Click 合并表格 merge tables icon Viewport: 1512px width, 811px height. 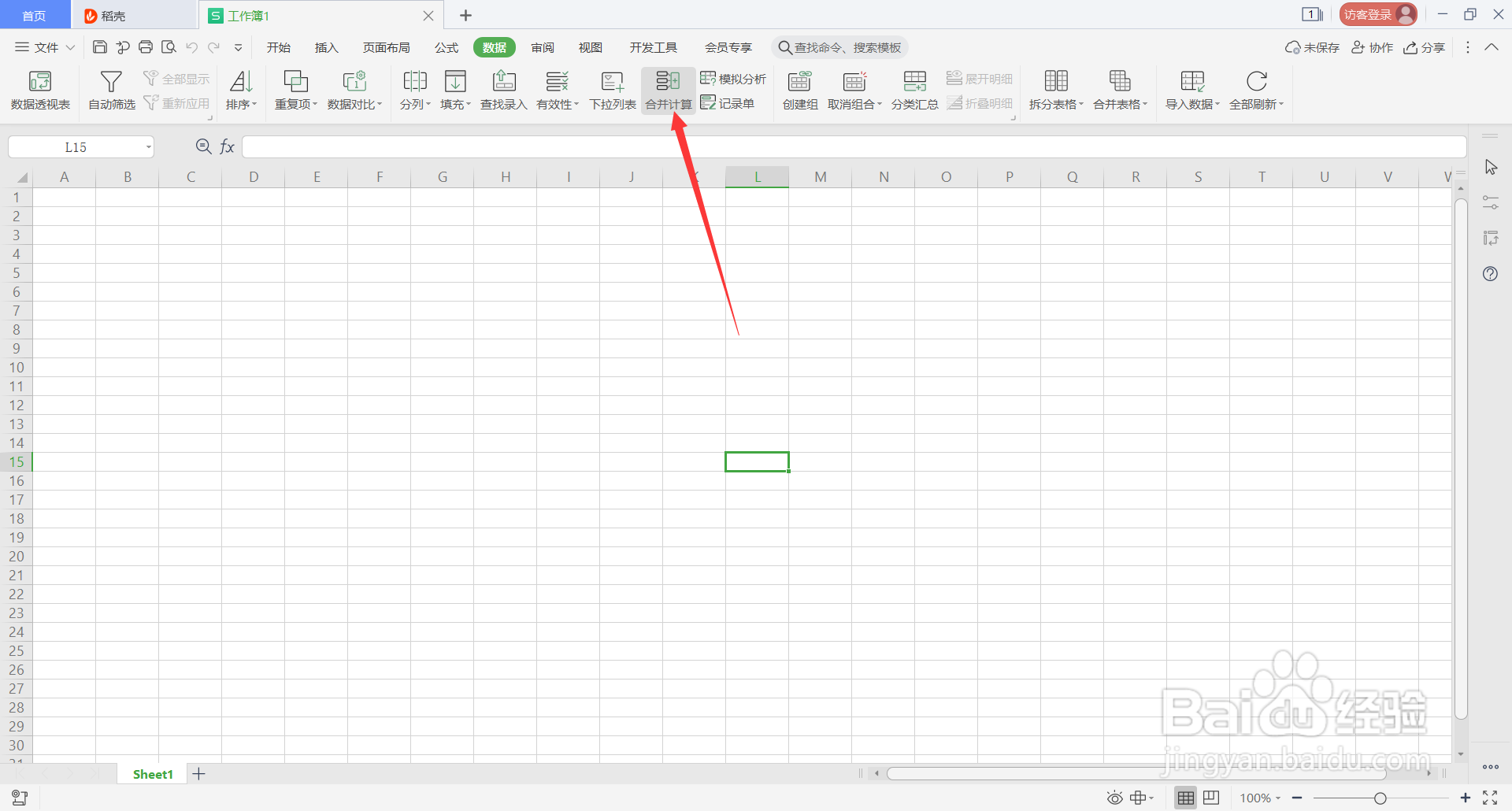(x=1120, y=81)
